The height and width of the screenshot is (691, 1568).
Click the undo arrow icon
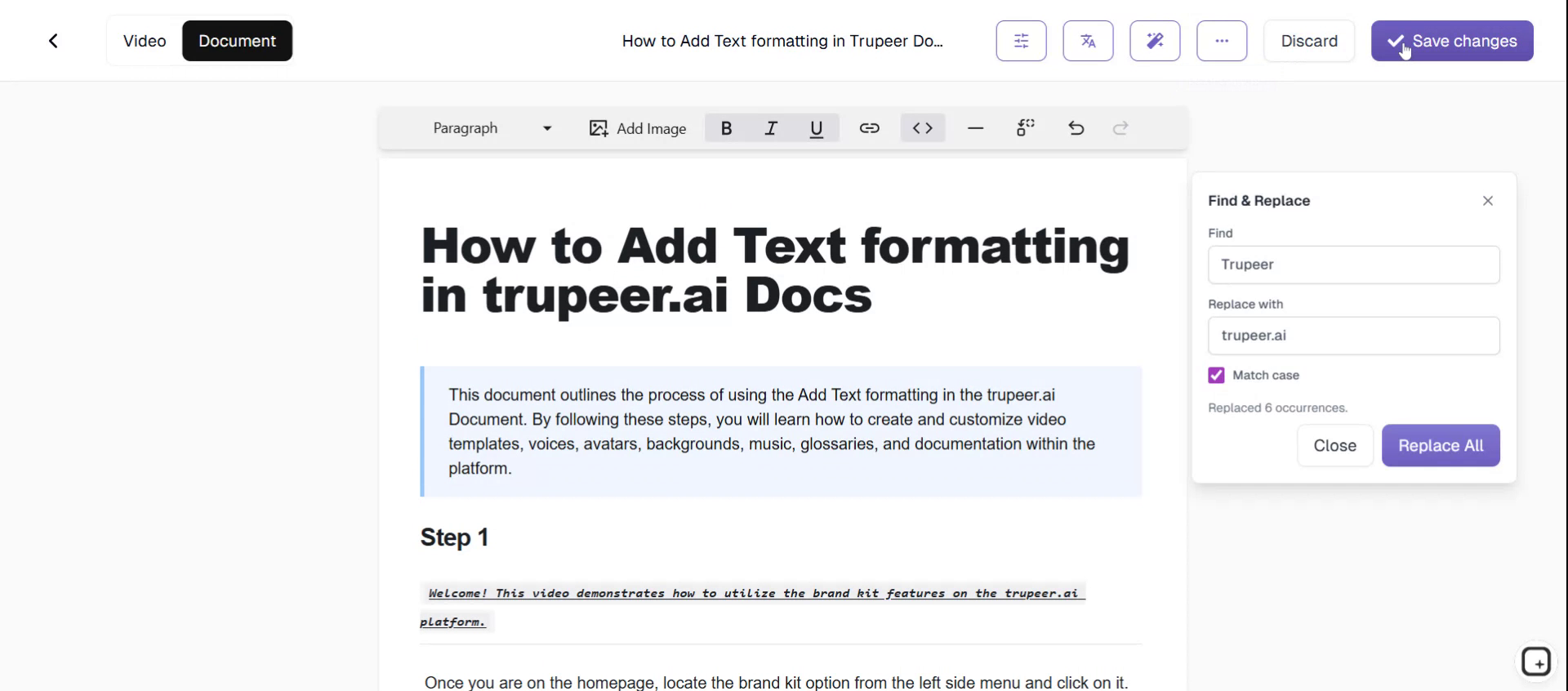1076,128
